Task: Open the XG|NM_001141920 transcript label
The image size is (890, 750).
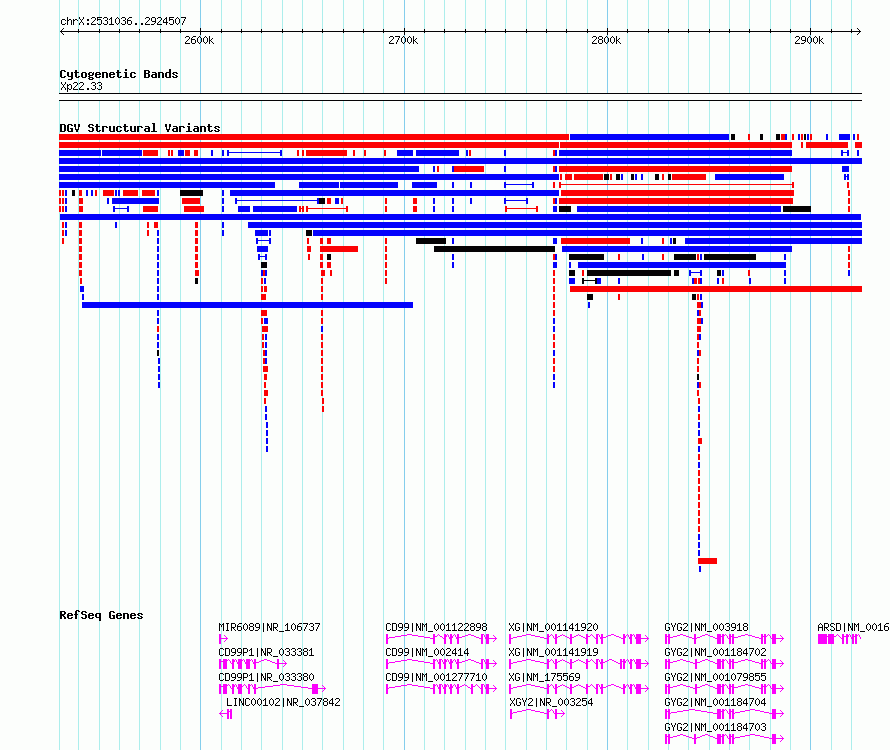Action: [553, 627]
